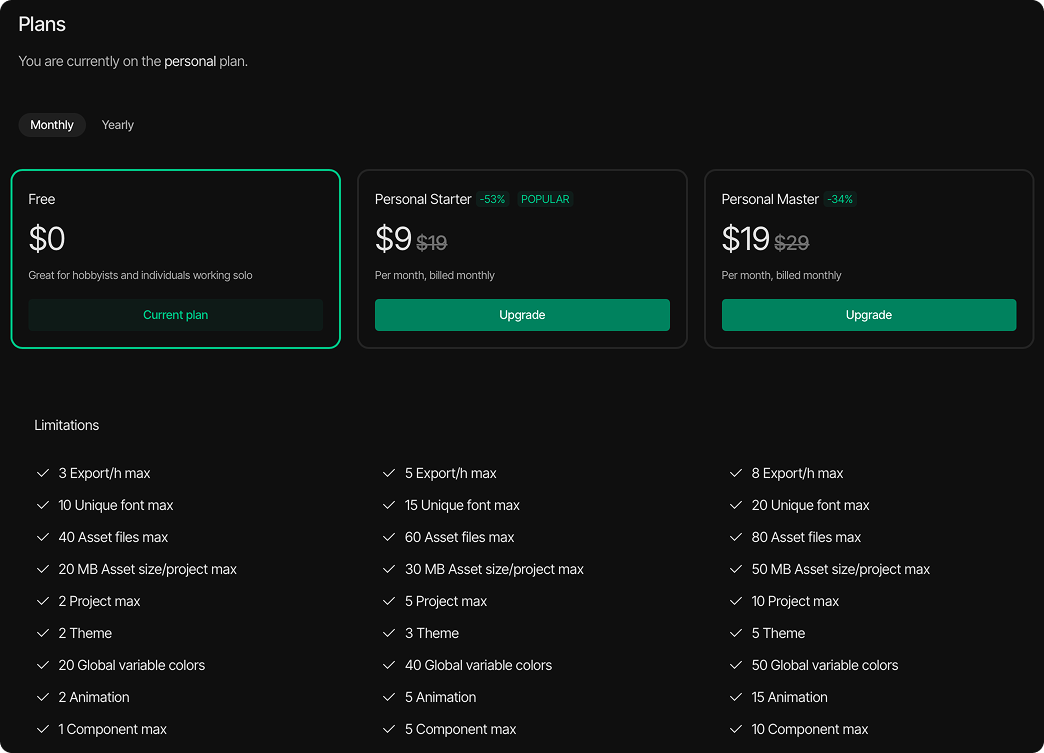1044x753 pixels.
Task: Click checkmark beside 20 MB Asset size/project
Action: click(x=43, y=569)
